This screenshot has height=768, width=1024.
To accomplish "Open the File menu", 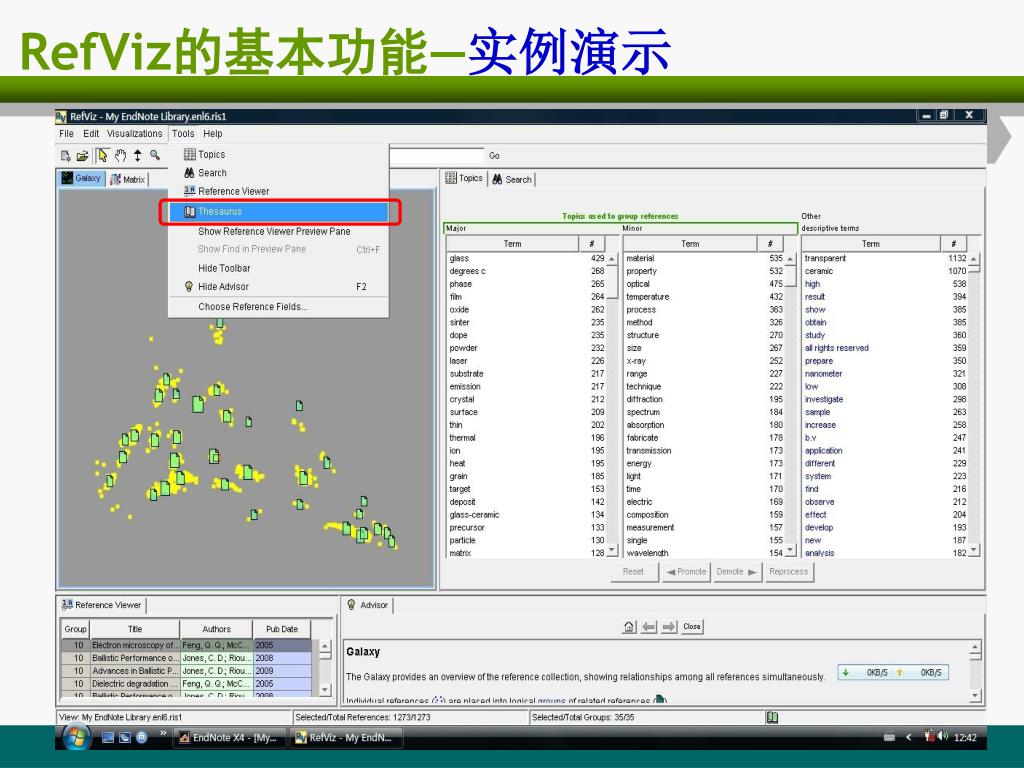I will click(x=66, y=133).
